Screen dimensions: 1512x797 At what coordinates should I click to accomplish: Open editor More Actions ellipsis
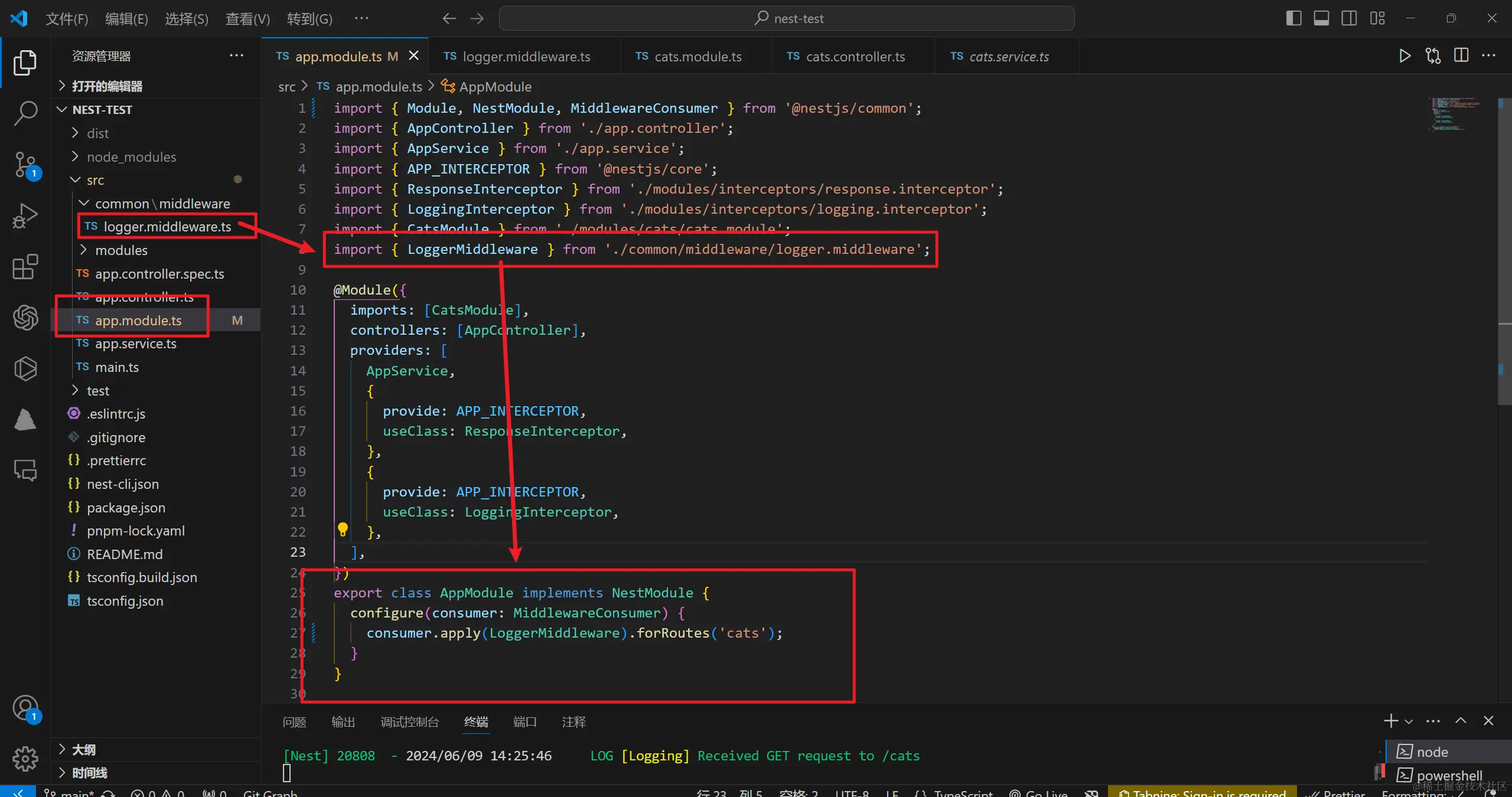click(x=1489, y=56)
